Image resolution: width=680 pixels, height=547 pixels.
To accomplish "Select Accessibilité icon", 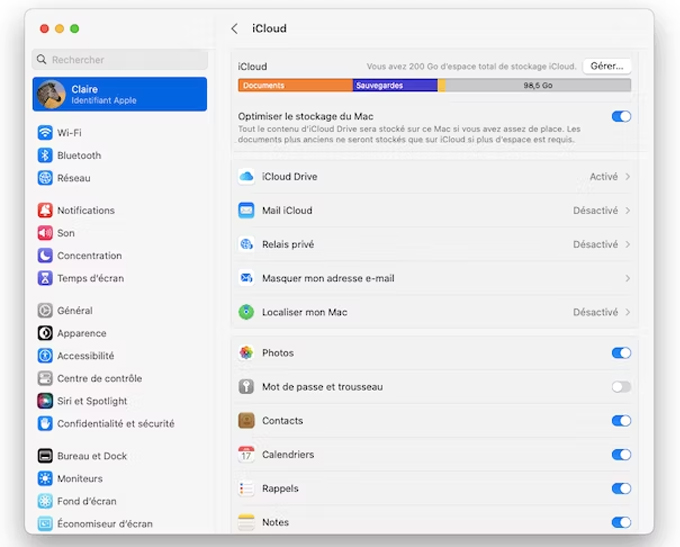I will (x=45, y=356).
